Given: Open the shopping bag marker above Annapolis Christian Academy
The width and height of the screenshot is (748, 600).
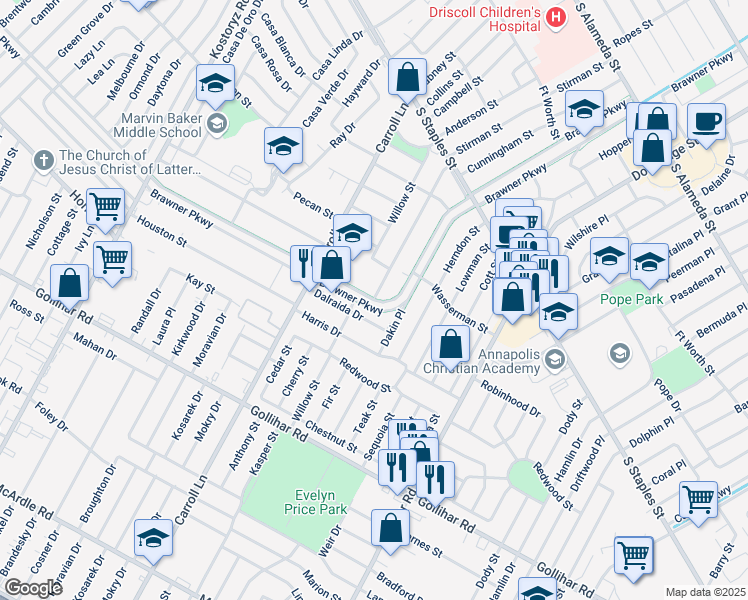Looking at the screenshot, I should pyautogui.click(x=450, y=345).
